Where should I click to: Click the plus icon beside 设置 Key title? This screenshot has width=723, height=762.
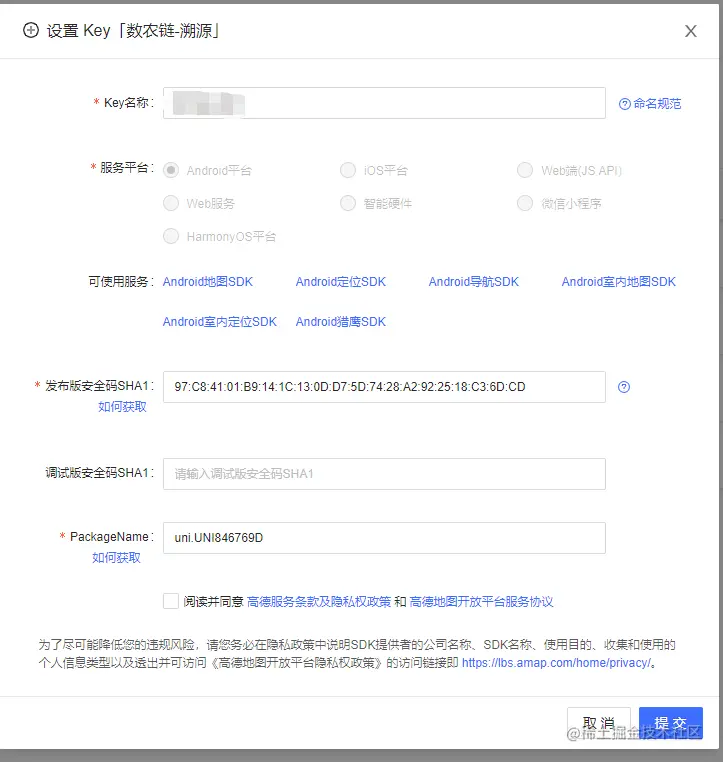coord(31,31)
